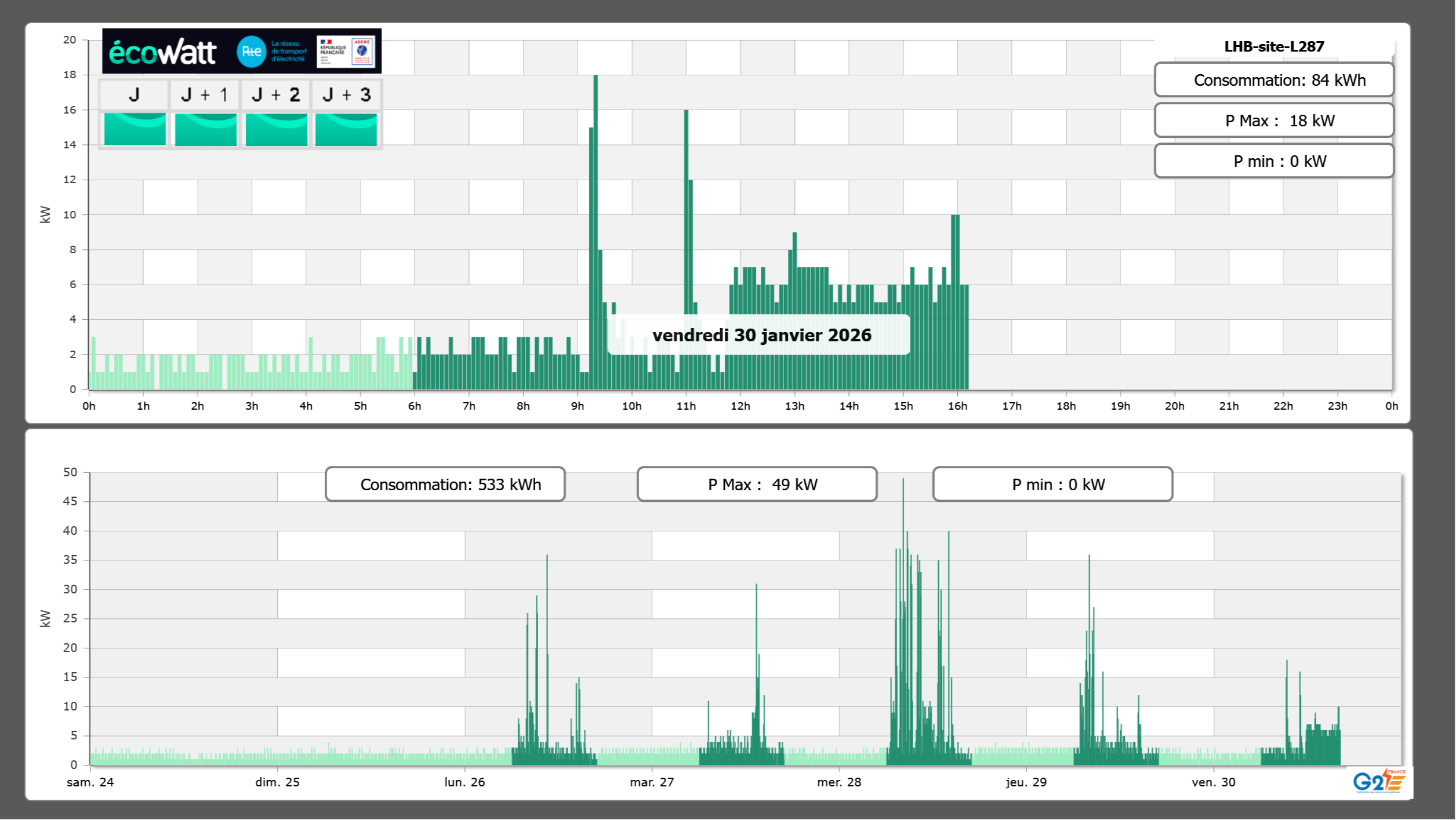This screenshot has width=1456, height=820.
Task: Click the P Max : 49 kW box
Action: pos(757,484)
